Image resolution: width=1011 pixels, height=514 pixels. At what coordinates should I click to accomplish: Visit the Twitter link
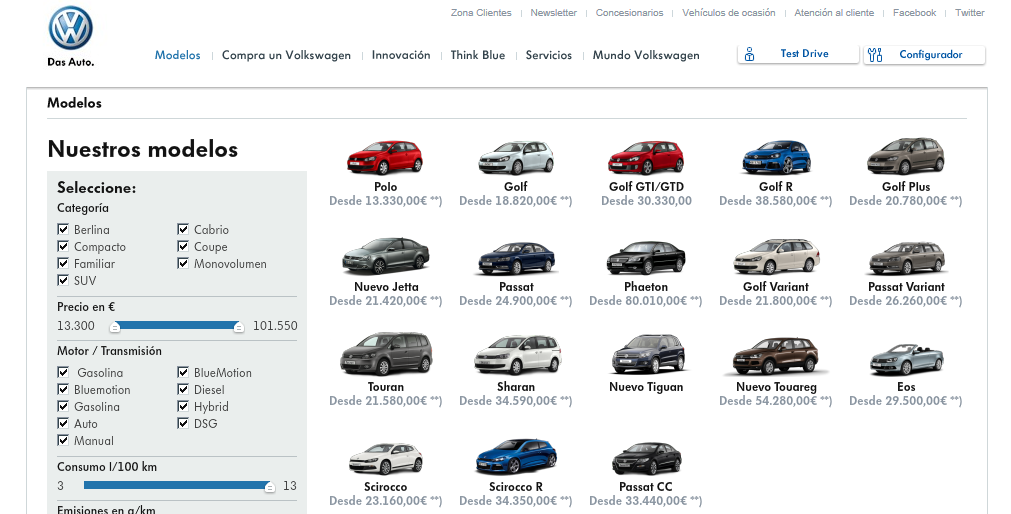tap(970, 13)
